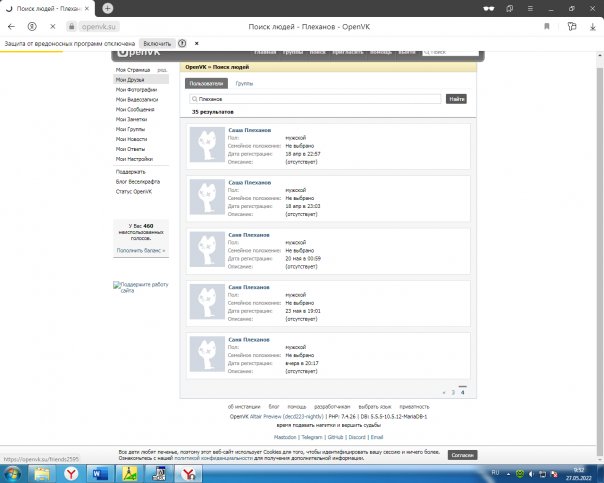
Task: Switch to the "Пользователи" search tab
Action: click(206, 83)
